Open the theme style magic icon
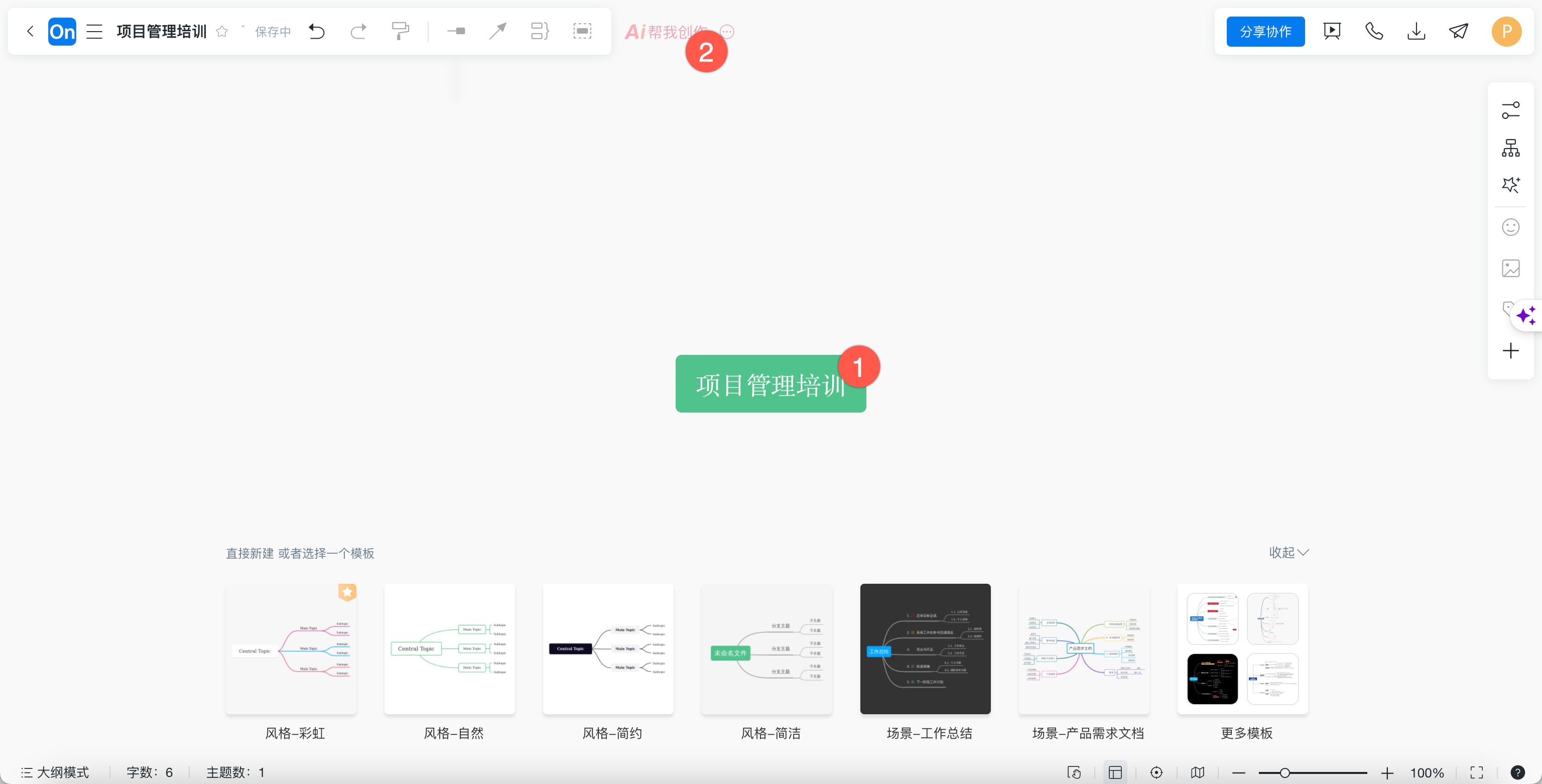The height and width of the screenshot is (784, 1542). pyautogui.click(x=1510, y=185)
